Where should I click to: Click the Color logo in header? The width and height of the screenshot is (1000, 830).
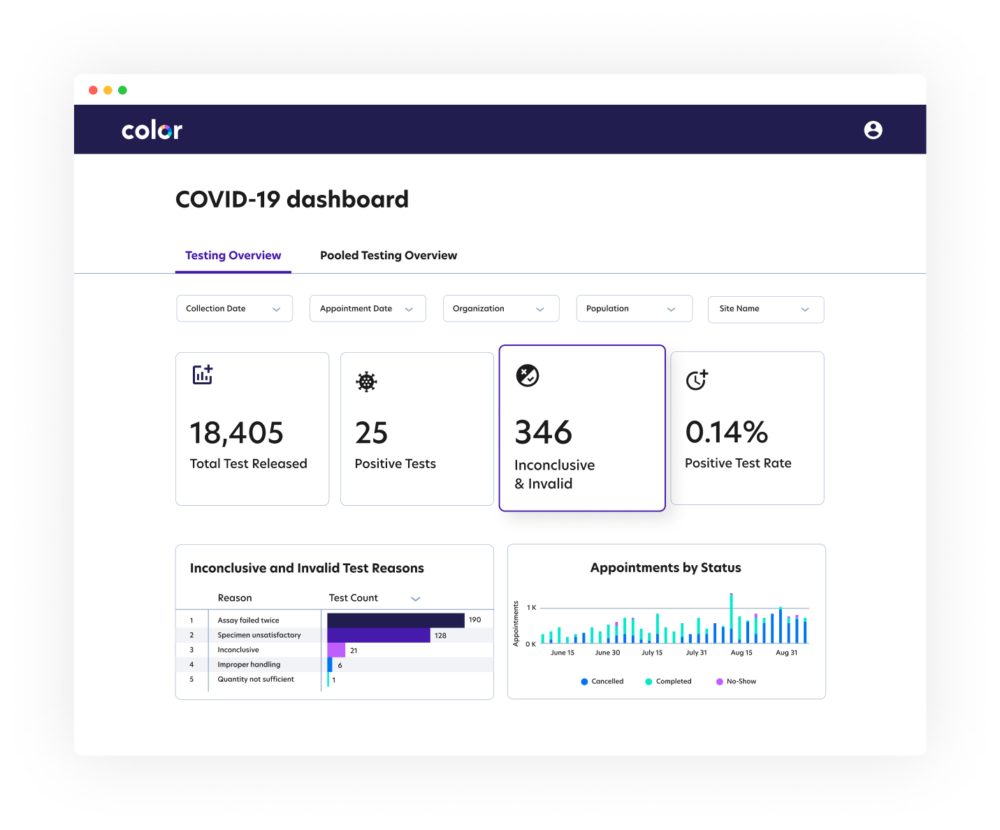point(152,130)
